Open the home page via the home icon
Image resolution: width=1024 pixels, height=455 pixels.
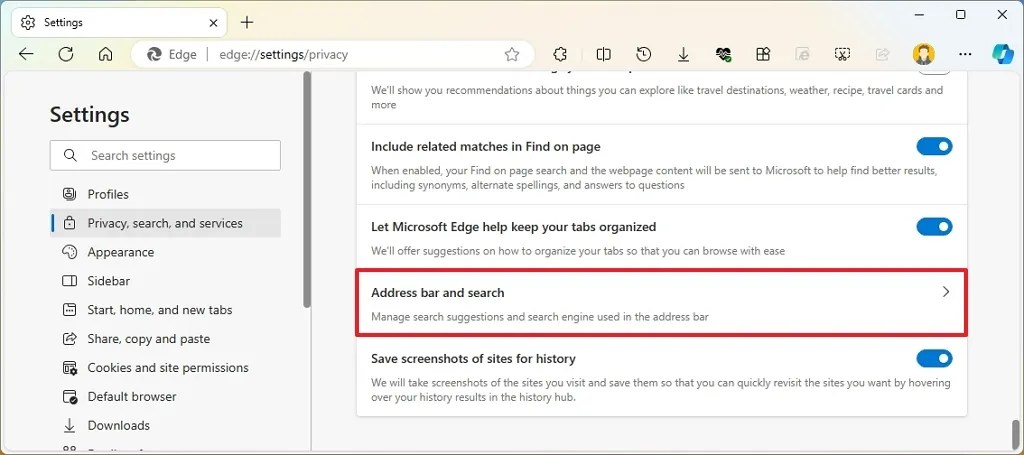[x=105, y=55]
